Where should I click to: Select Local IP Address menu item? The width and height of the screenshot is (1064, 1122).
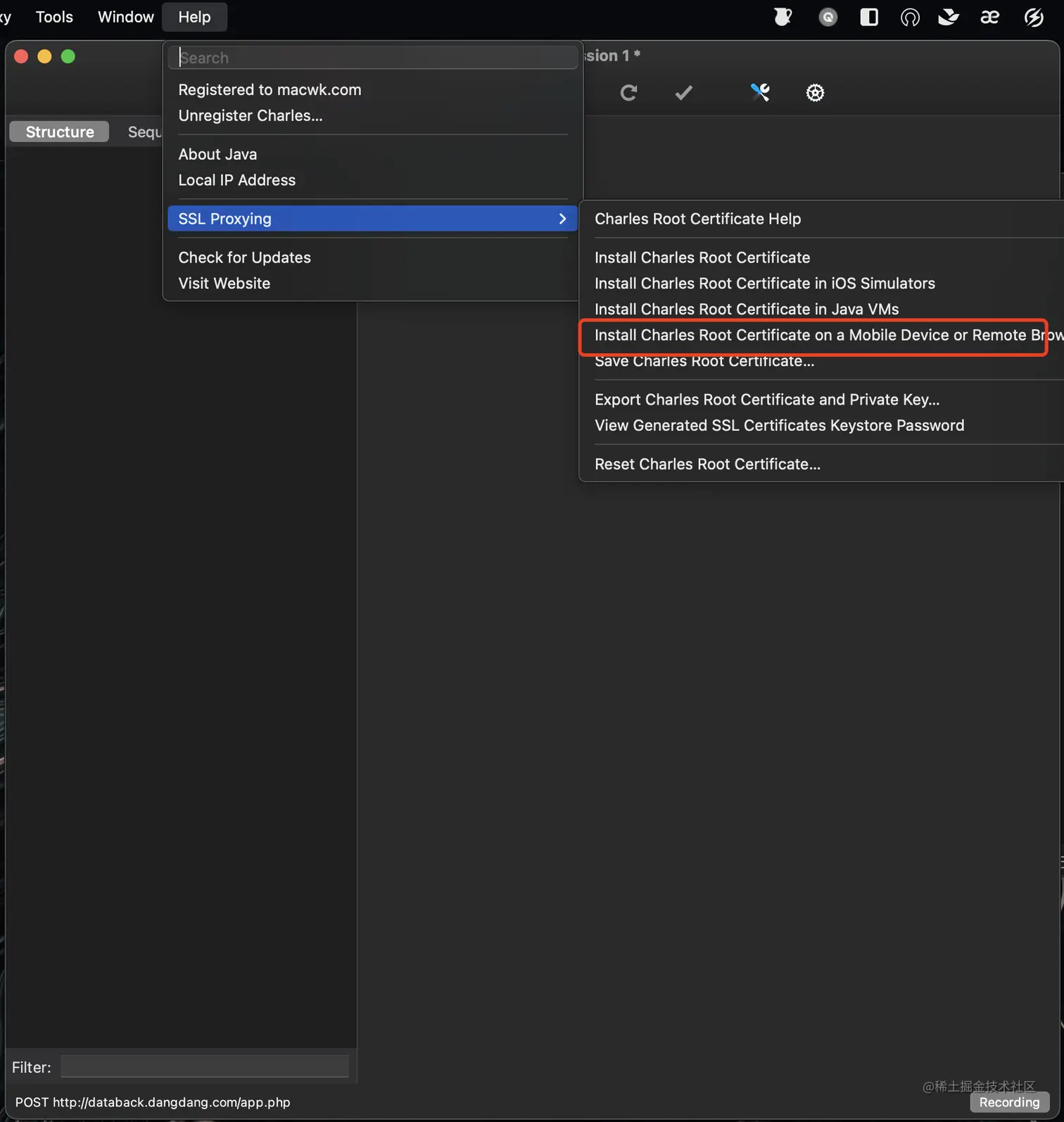(236, 180)
